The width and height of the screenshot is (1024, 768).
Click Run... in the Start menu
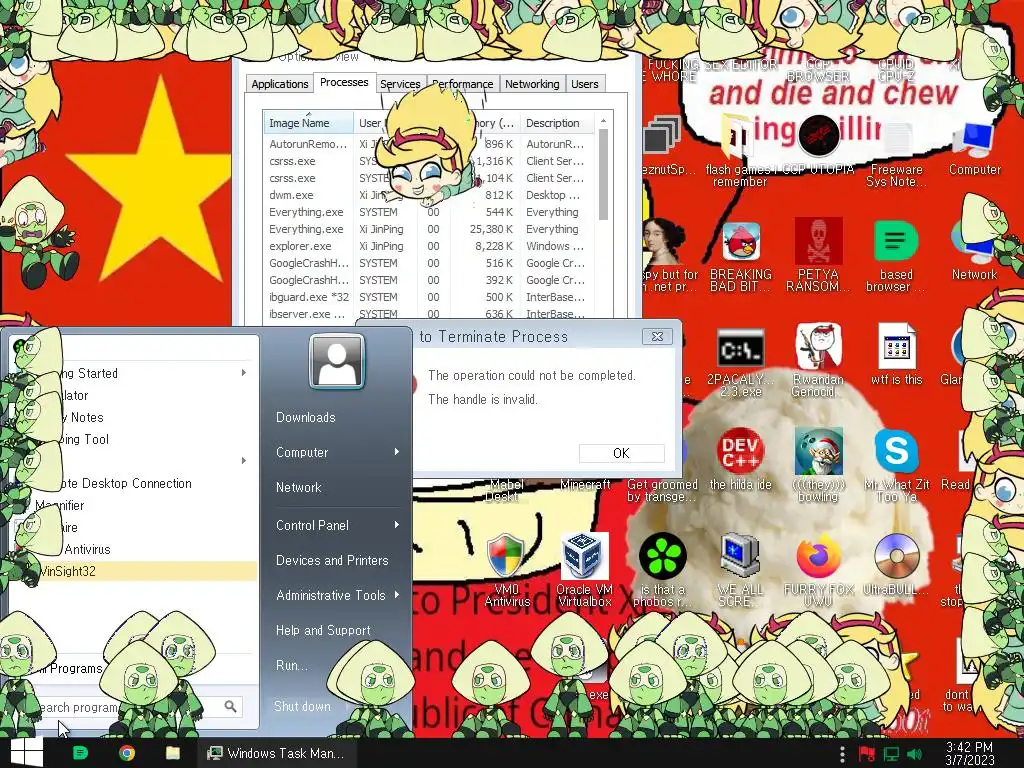pyautogui.click(x=291, y=665)
